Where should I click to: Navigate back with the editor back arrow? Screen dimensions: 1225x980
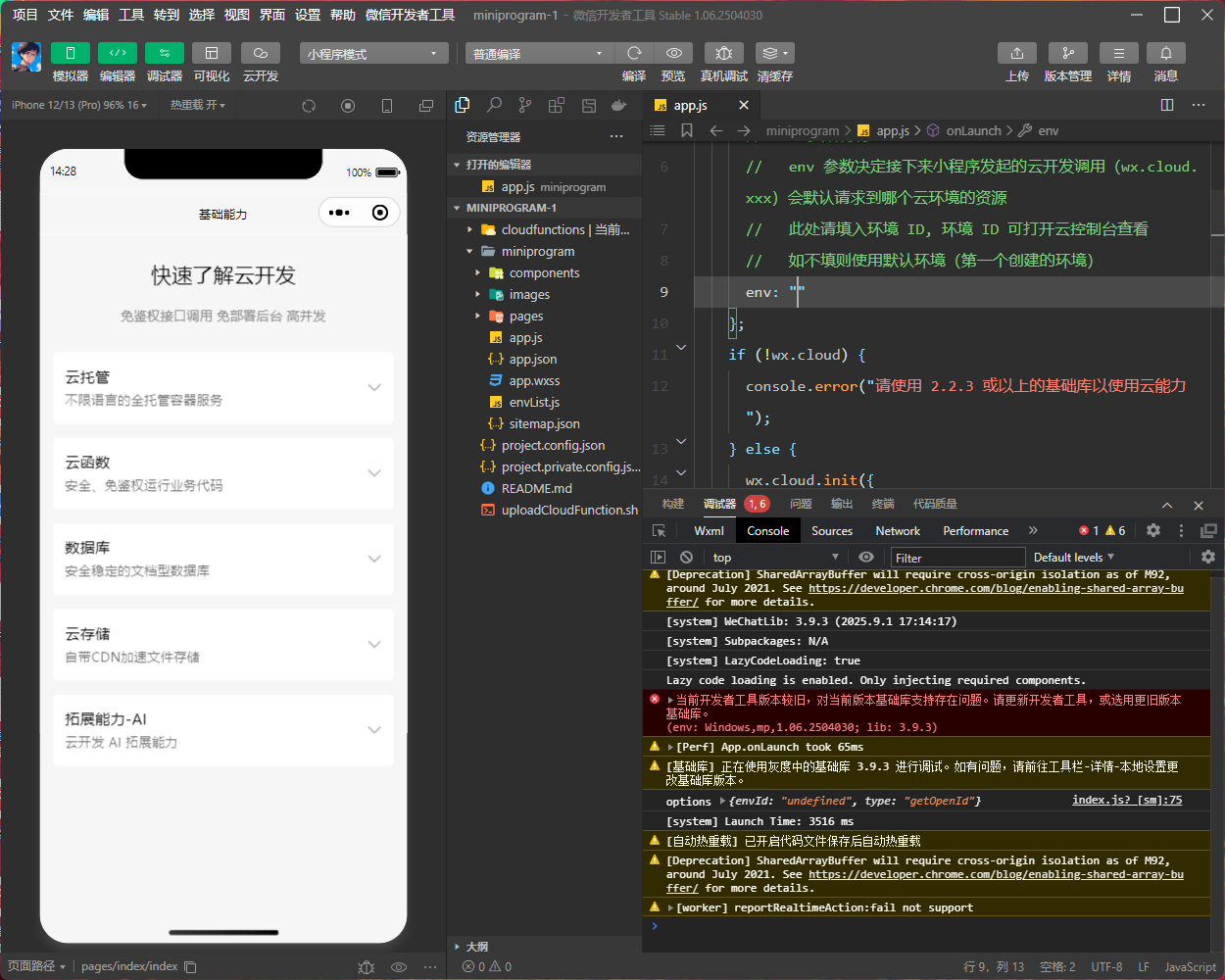(x=716, y=130)
